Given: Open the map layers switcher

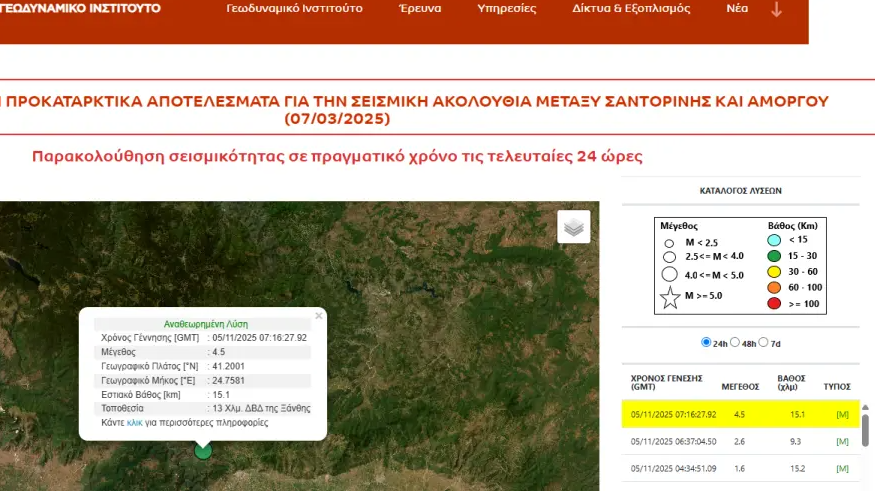Looking at the screenshot, I should (x=573, y=227).
